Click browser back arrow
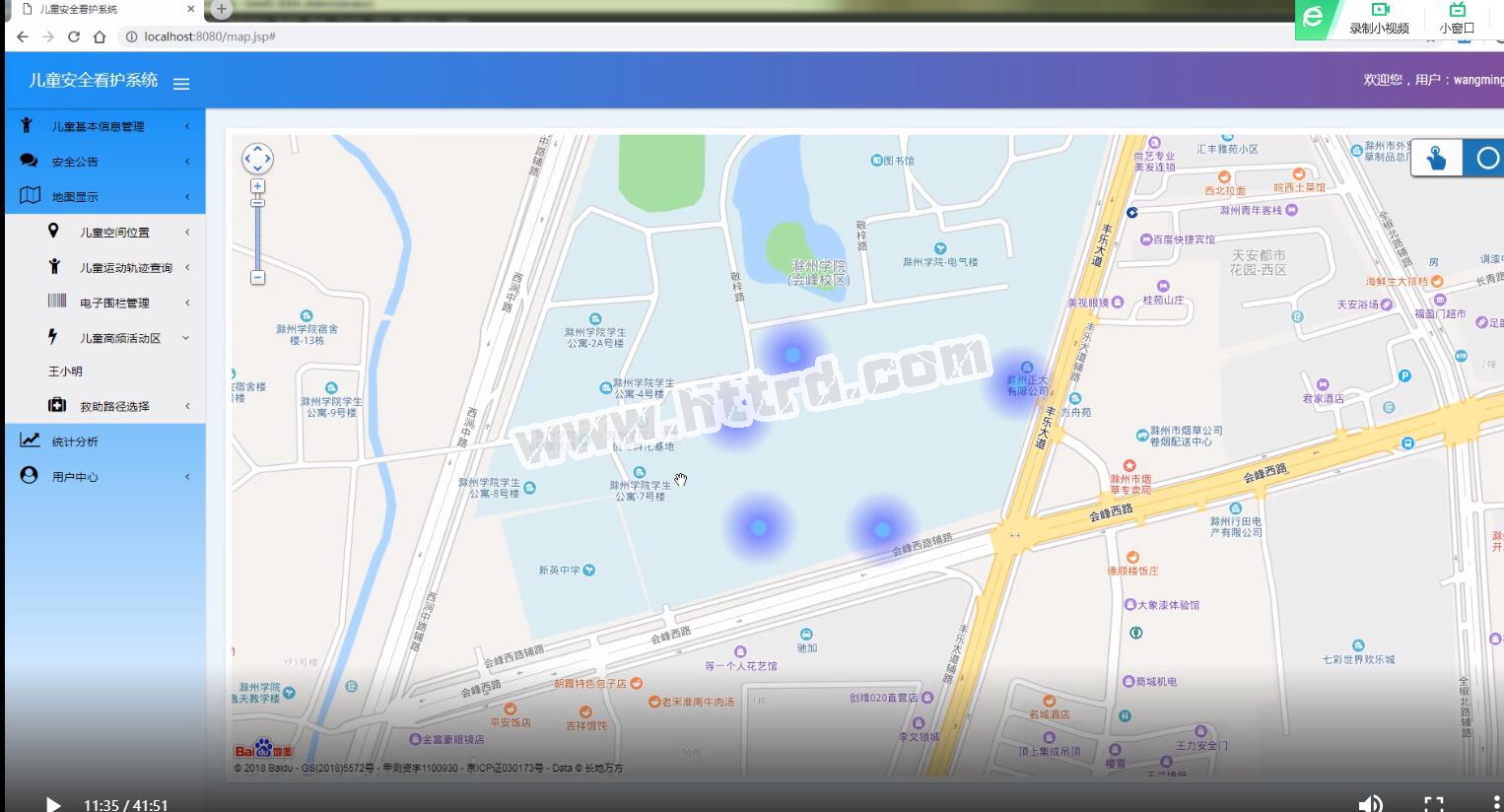1504x812 pixels. click(23, 36)
